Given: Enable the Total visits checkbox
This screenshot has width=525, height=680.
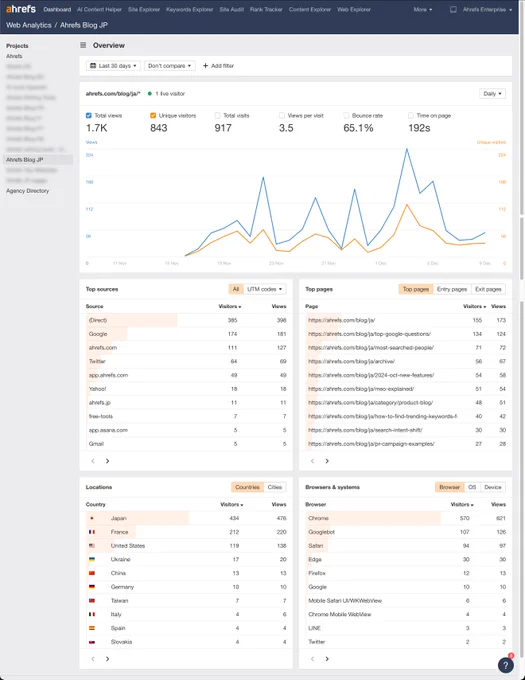Looking at the screenshot, I should pos(218,115).
